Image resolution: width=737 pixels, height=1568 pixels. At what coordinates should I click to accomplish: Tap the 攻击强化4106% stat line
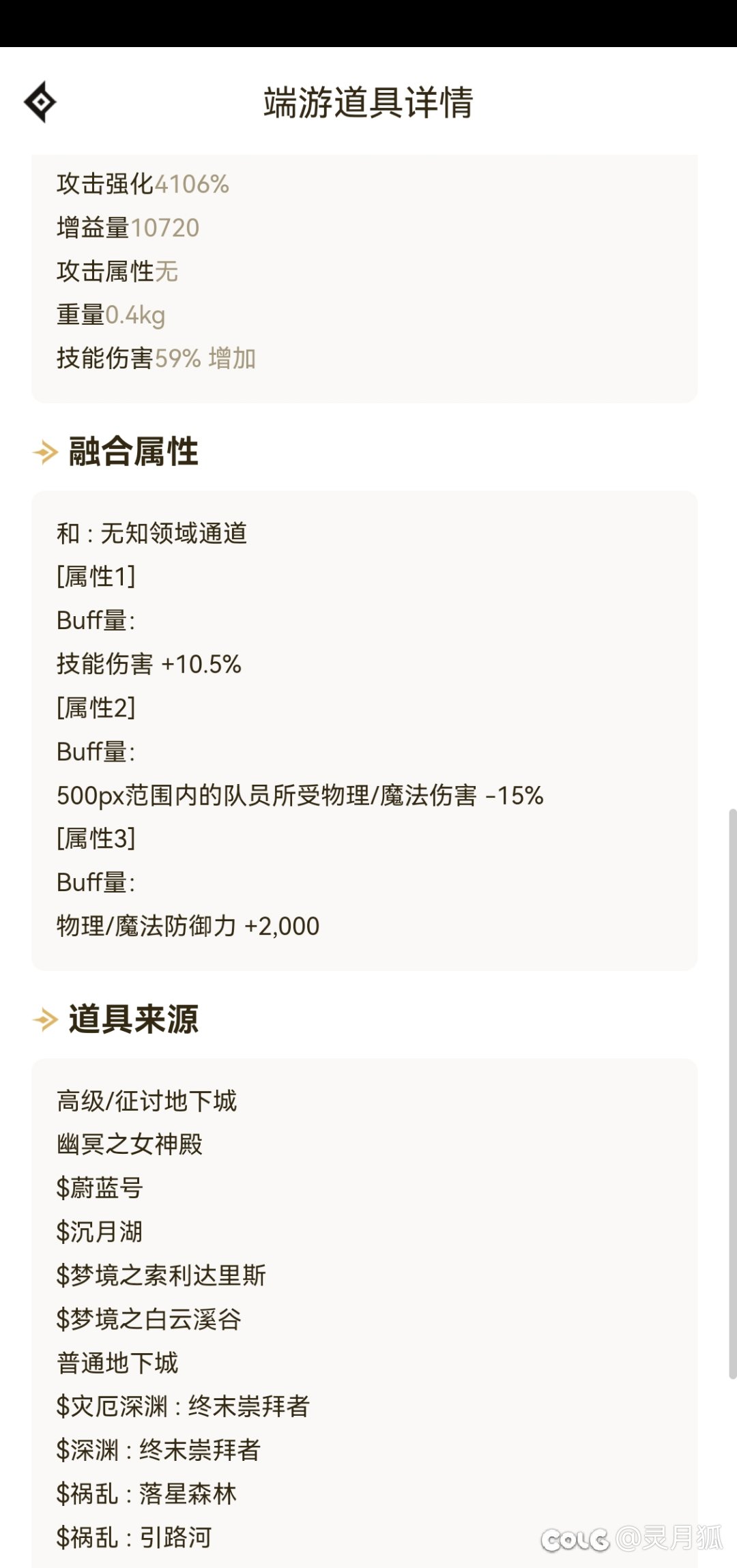pos(143,184)
